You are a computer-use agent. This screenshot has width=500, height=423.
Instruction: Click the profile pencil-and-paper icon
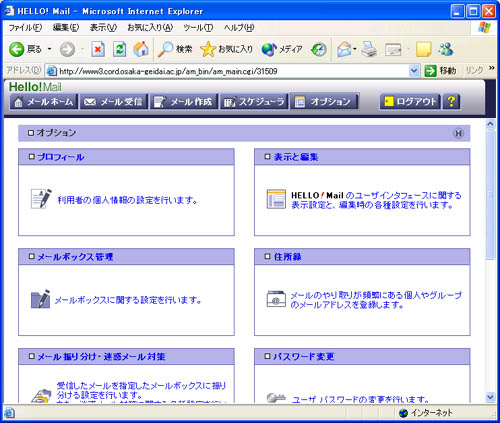[x=41, y=199]
